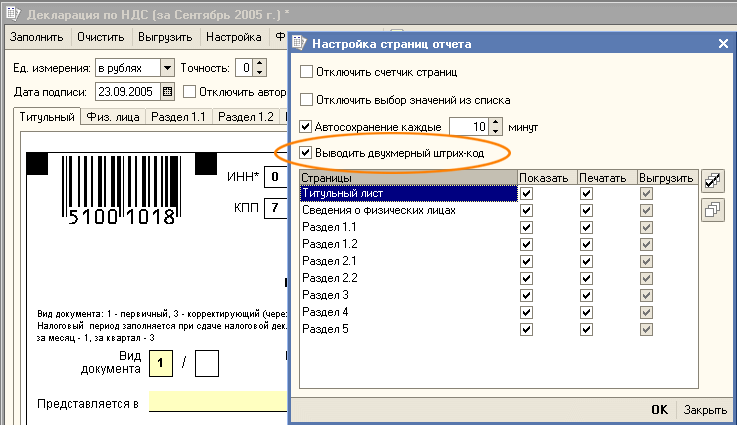Select 'Сведения о физических лицах' row
737x425 pixels.
coord(408,210)
